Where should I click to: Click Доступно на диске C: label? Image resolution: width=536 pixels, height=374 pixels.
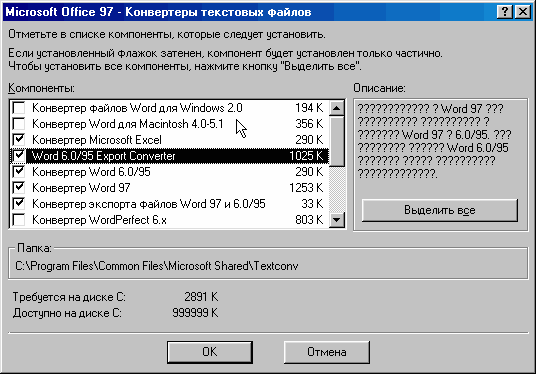(x=67, y=313)
